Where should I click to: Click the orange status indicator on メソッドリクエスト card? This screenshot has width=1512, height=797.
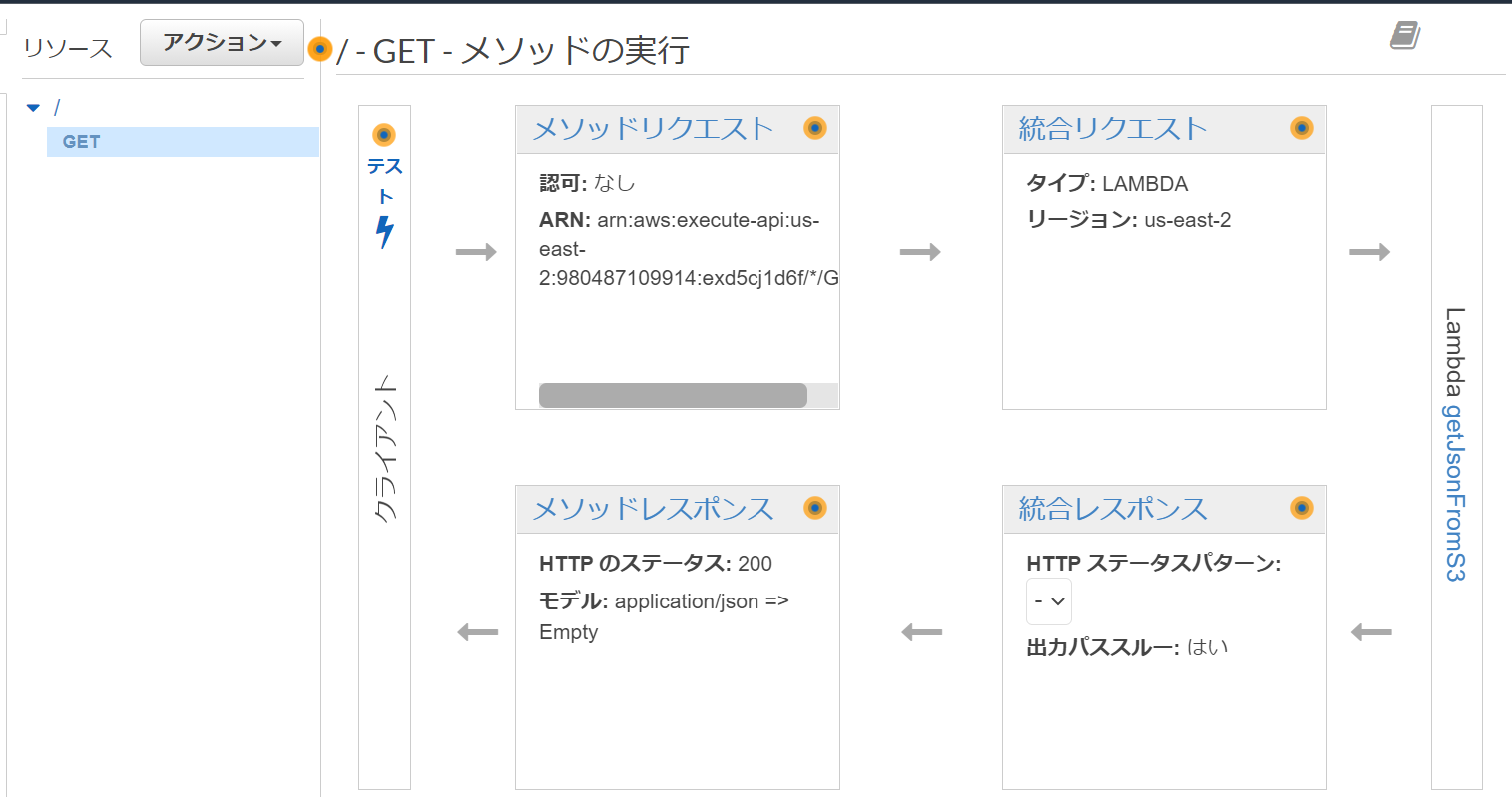pos(815,128)
